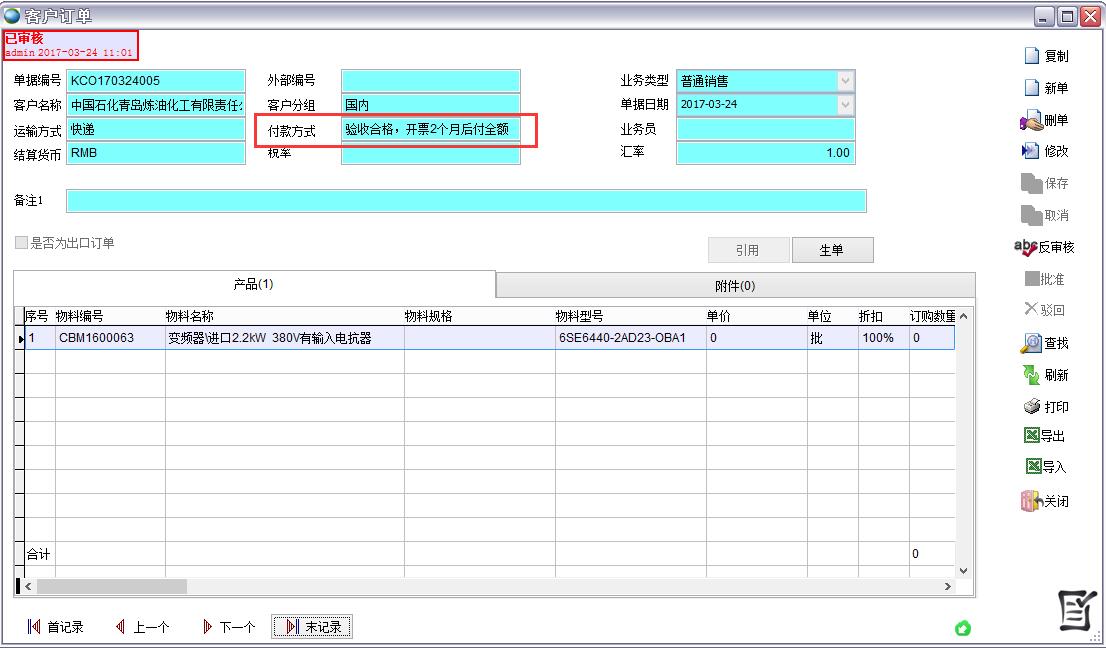Select the 产品(1) tab
Viewport: 1106px width, 648px height.
point(255,284)
